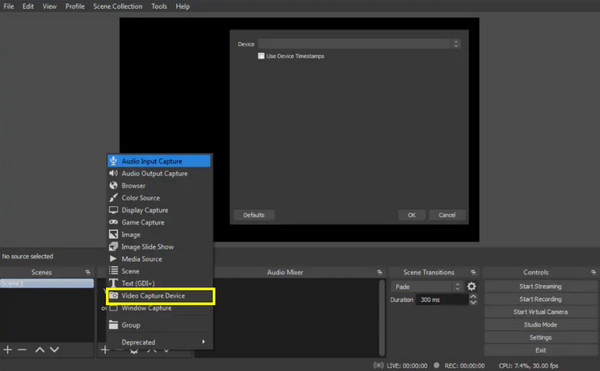Increase the transition Duration with the up arrow
The width and height of the screenshot is (600, 371).
[x=473, y=297]
